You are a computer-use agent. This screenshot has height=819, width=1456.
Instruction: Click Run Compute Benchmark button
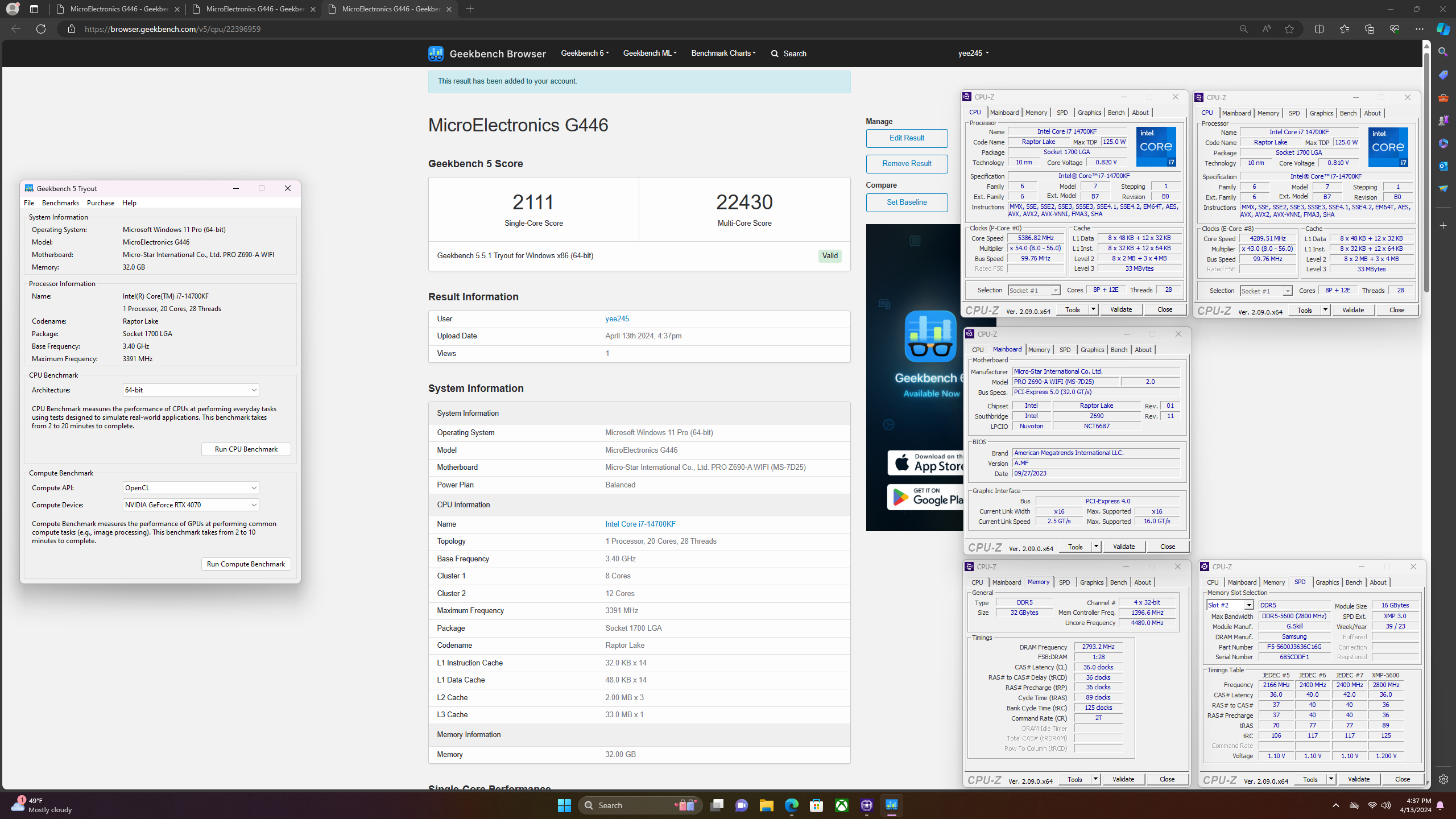246,564
